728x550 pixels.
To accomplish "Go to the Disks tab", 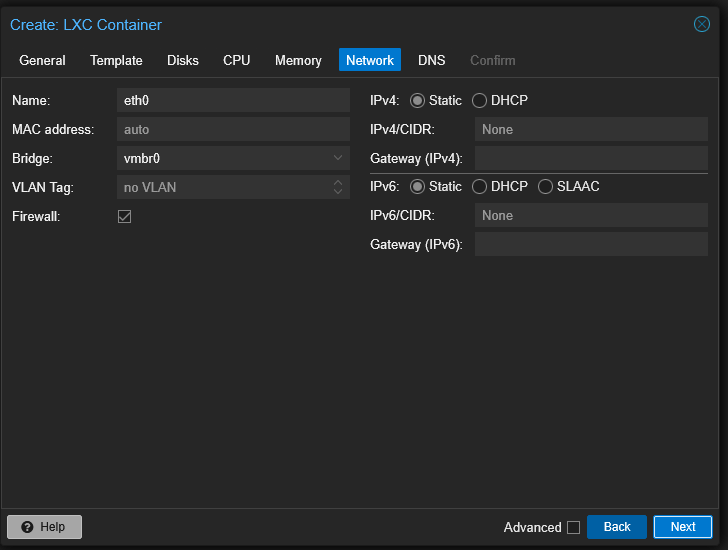I will pyautogui.click(x=182, y=60).
